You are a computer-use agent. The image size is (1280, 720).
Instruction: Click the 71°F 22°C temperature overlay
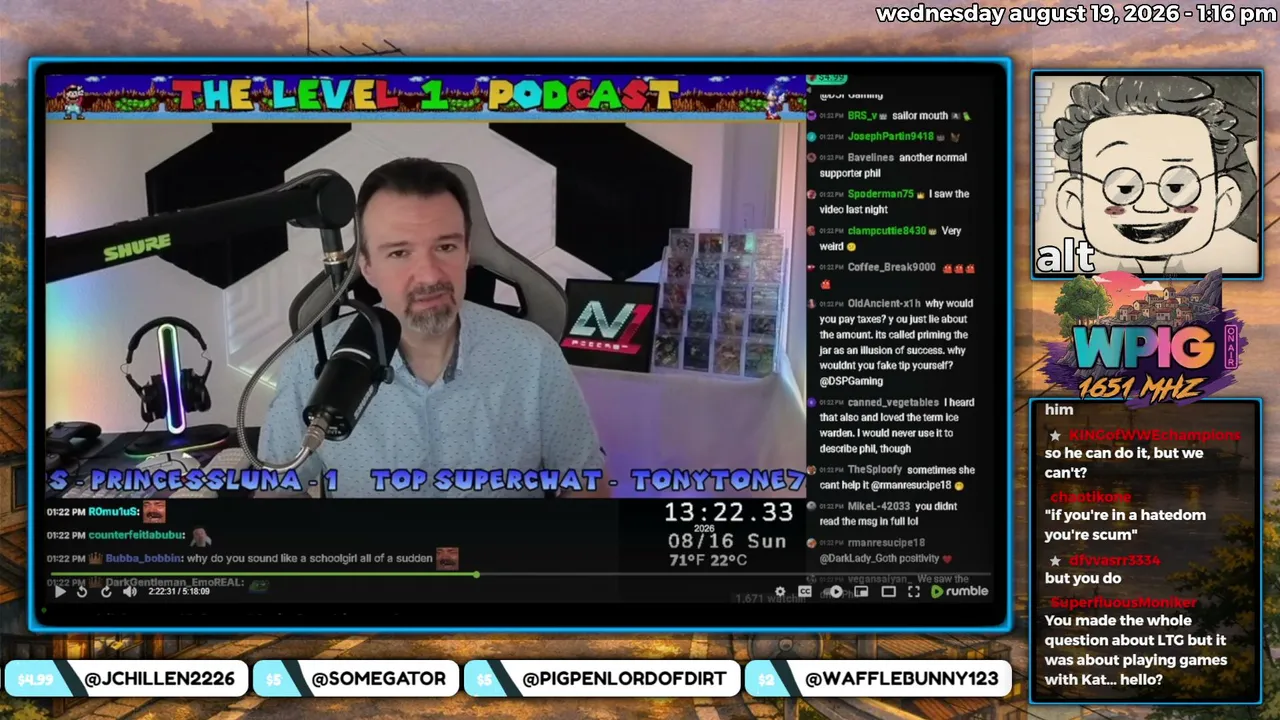pos(708,560)
